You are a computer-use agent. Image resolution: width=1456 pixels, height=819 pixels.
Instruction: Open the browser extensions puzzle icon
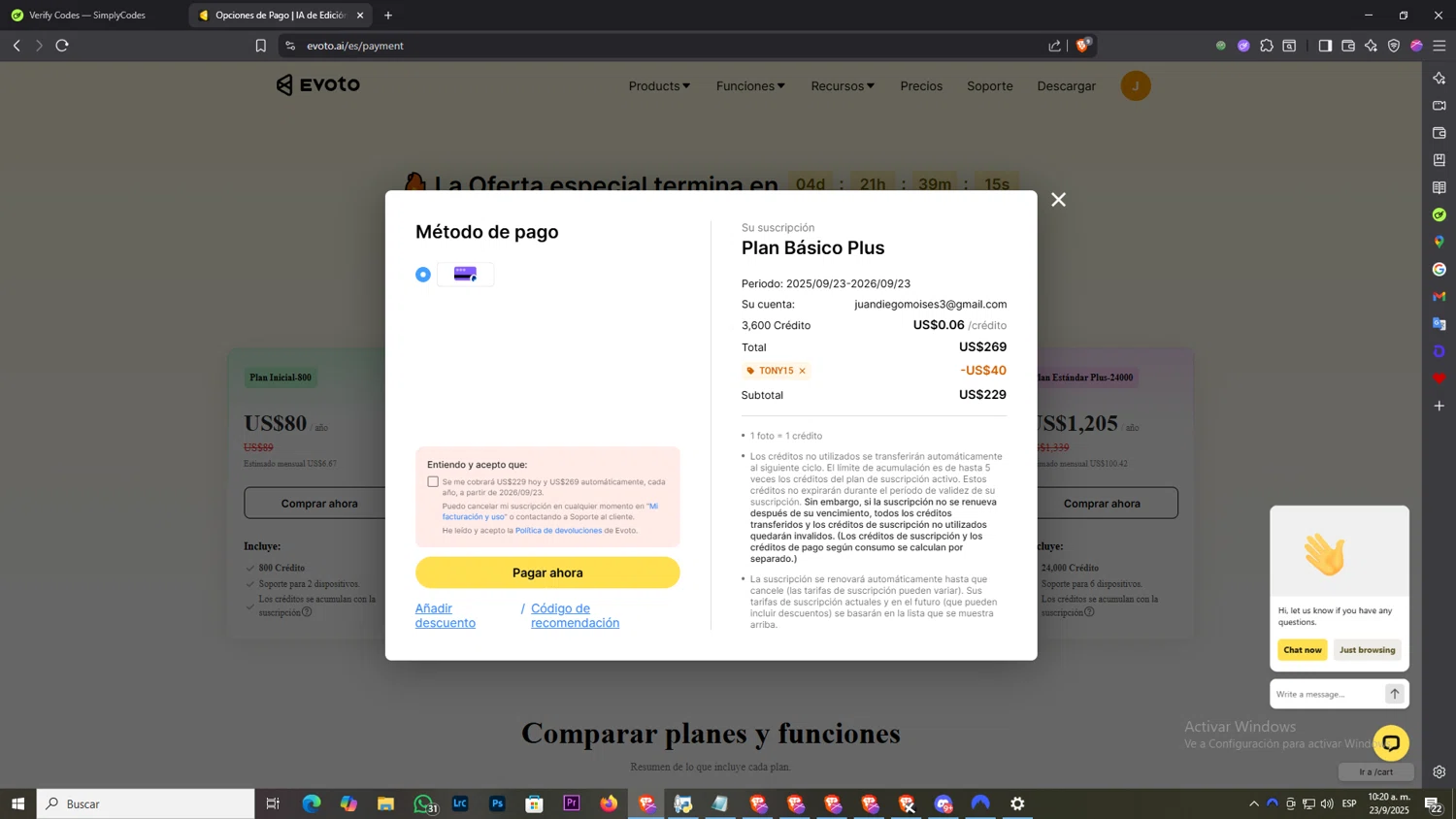coord(1267,46)
